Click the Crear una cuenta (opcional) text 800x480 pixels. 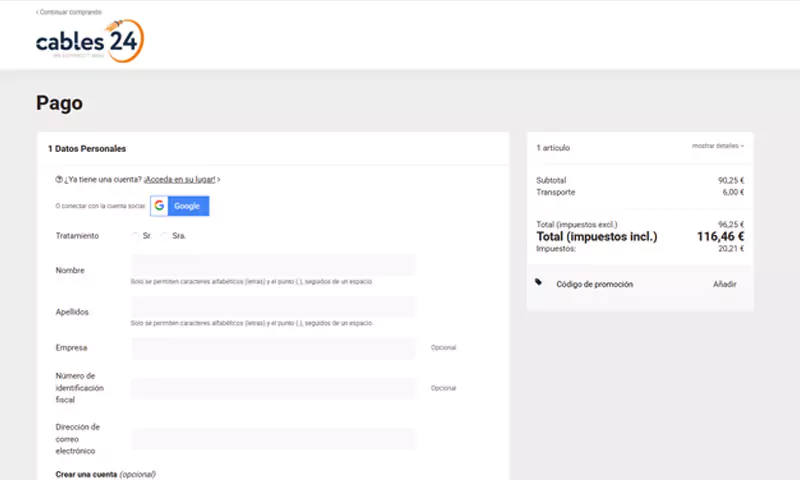click(x=106, y=474)
